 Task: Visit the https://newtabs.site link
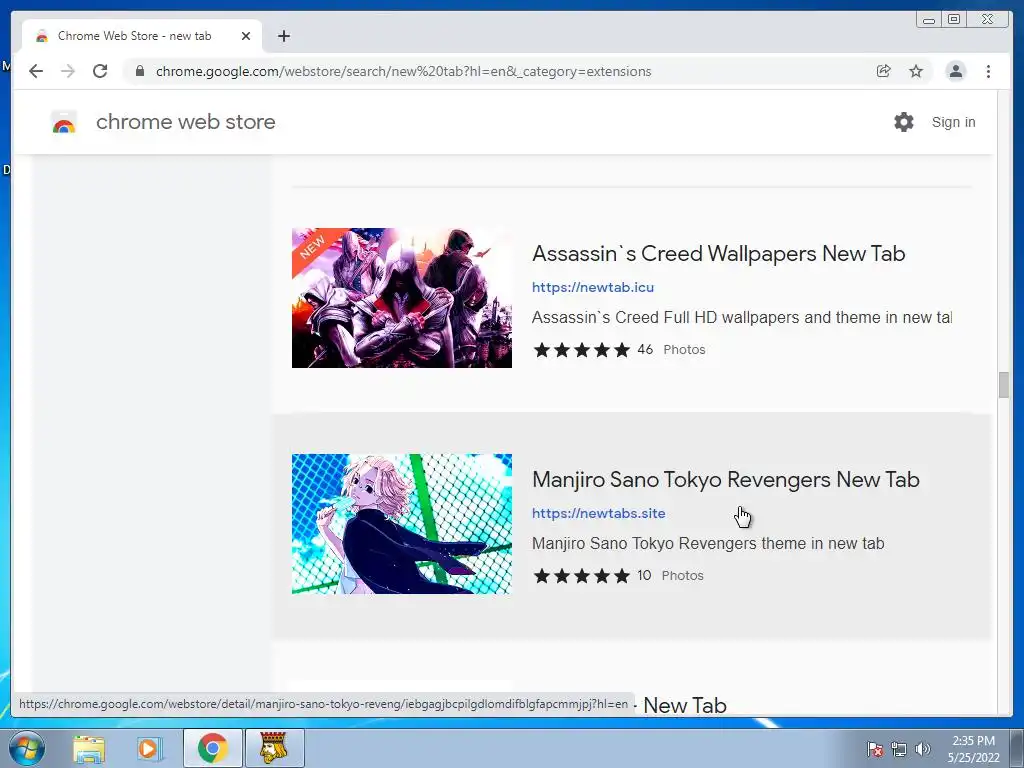599,513
